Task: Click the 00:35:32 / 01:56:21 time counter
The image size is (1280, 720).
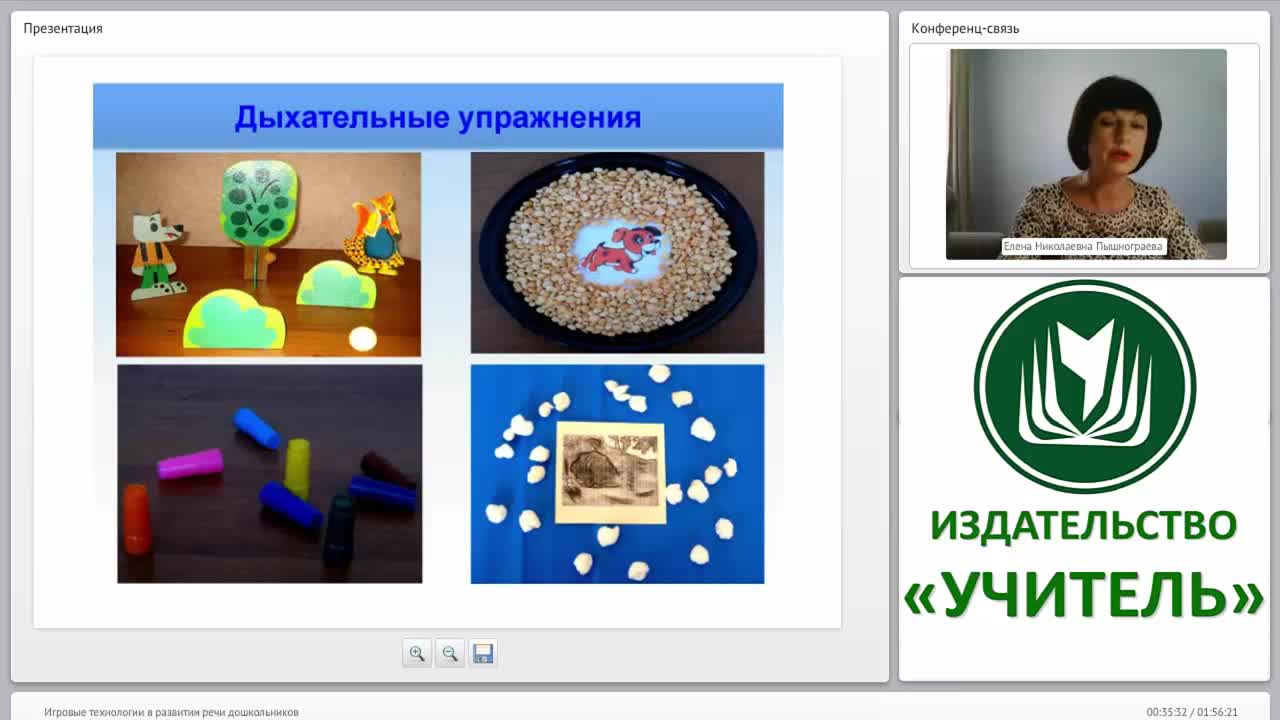Action: tap(1192, 712)
